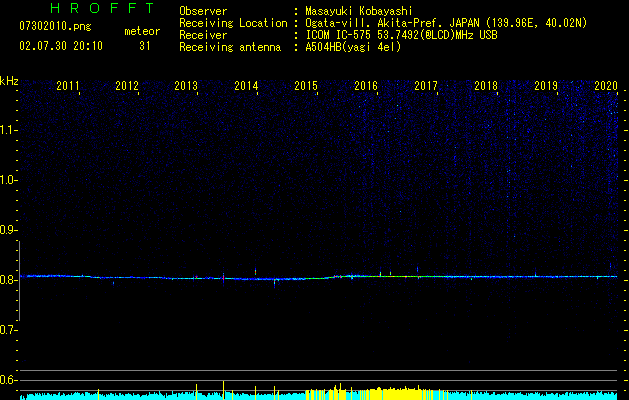Click the 2015 time marker
629x400 pixels.
tap(306, 85)
